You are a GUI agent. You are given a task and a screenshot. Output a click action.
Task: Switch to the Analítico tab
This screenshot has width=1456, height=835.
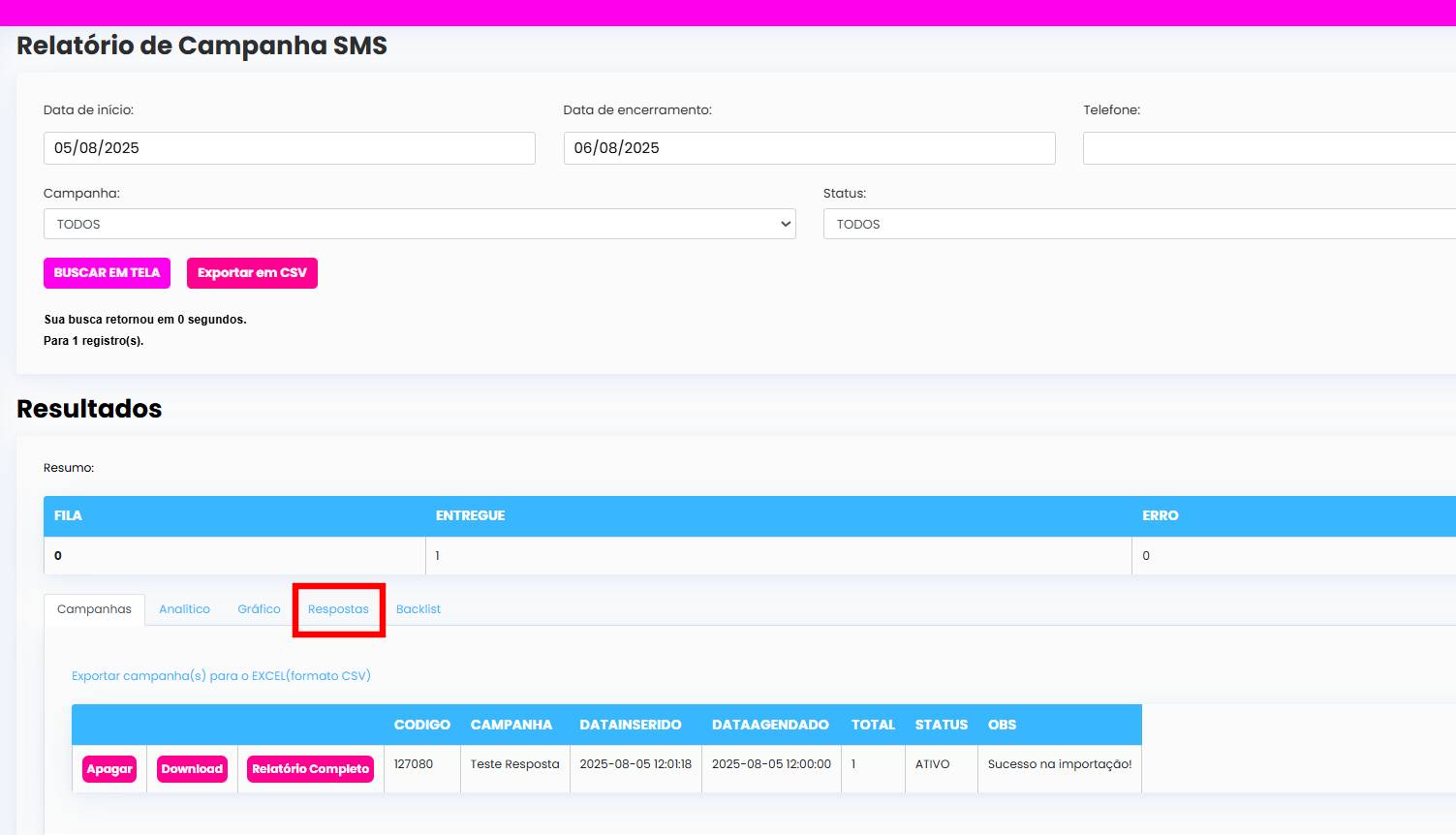click(x=184, y=609)
